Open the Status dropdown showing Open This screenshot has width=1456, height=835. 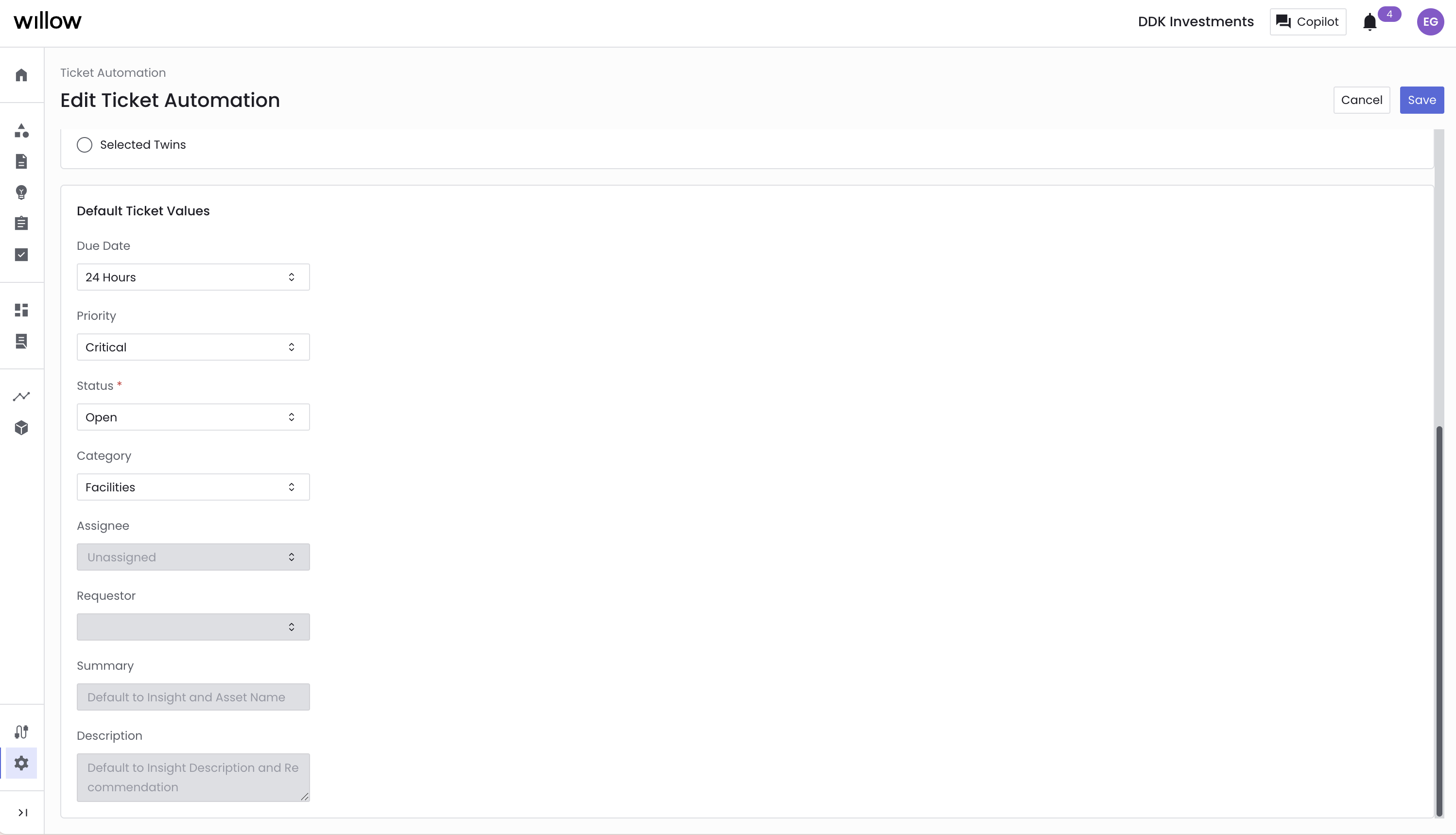click(x=193, y=417)
